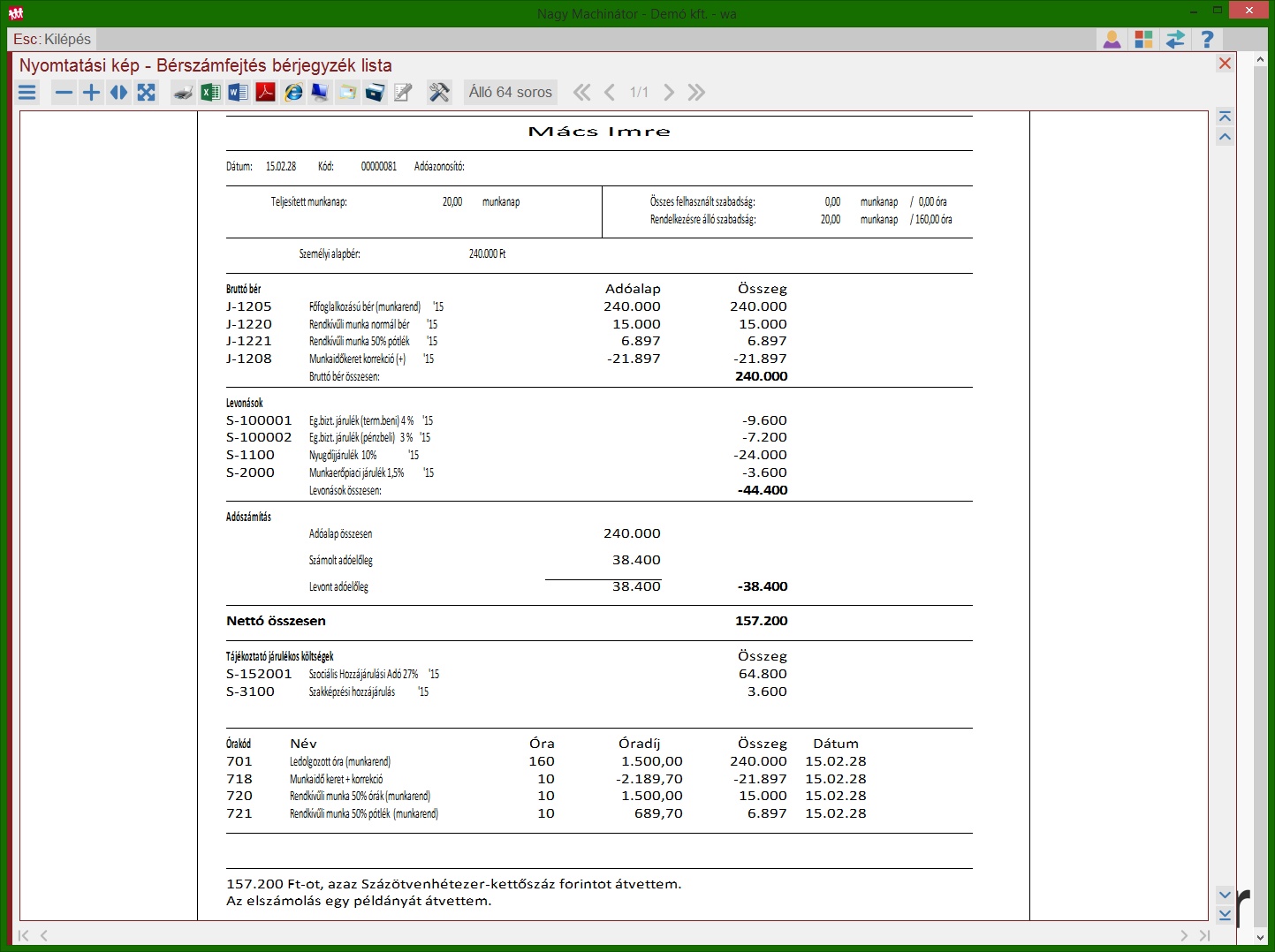Close the print preview with the red X
1275x952 pixels.
pos(1225,64)
